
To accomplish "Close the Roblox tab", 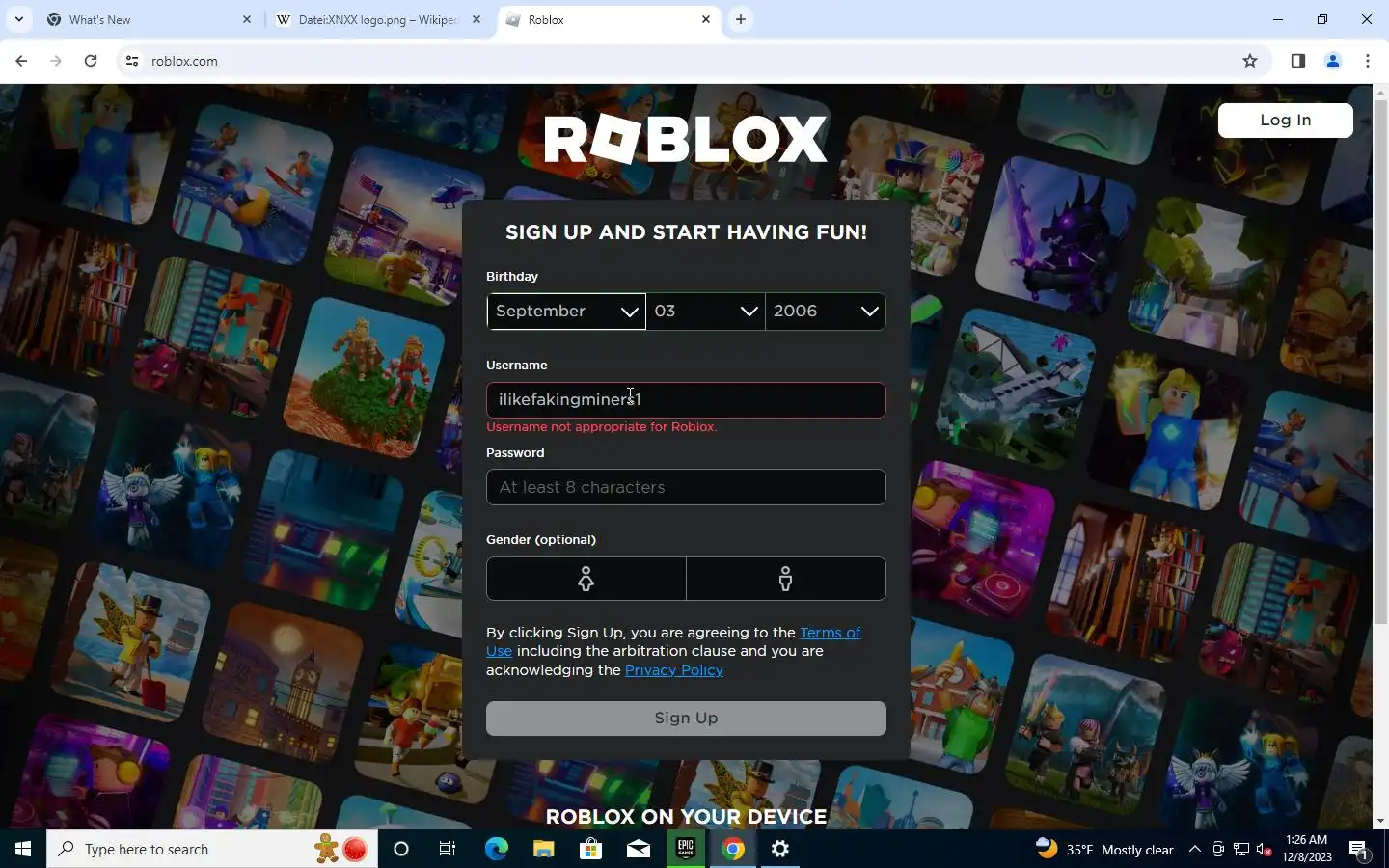I will [705, 19].
